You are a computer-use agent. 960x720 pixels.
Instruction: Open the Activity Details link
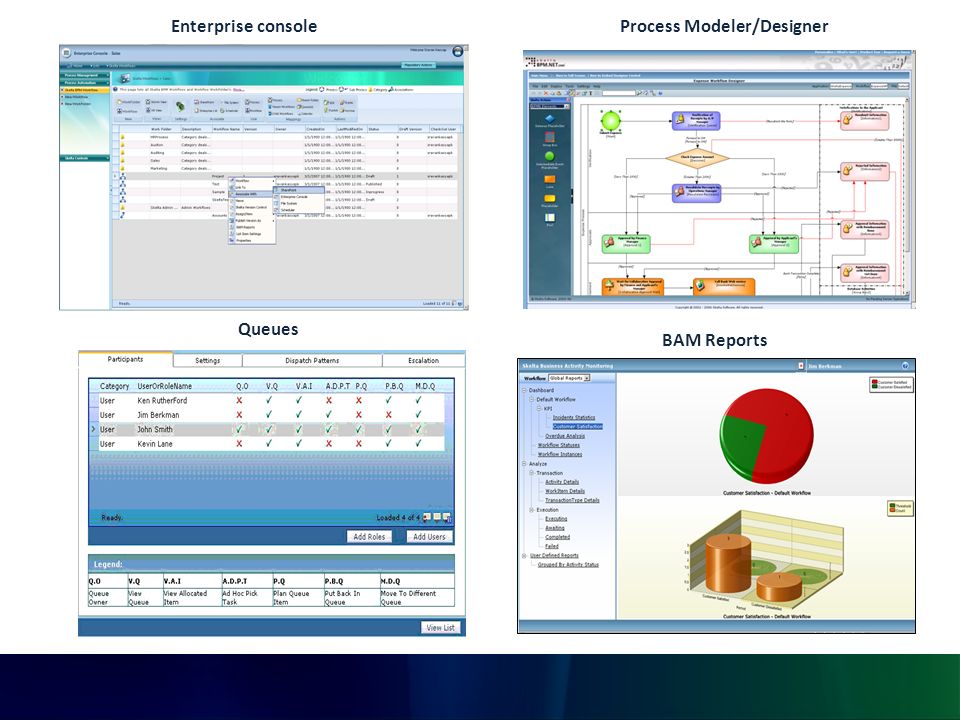[x=562, y=482]
